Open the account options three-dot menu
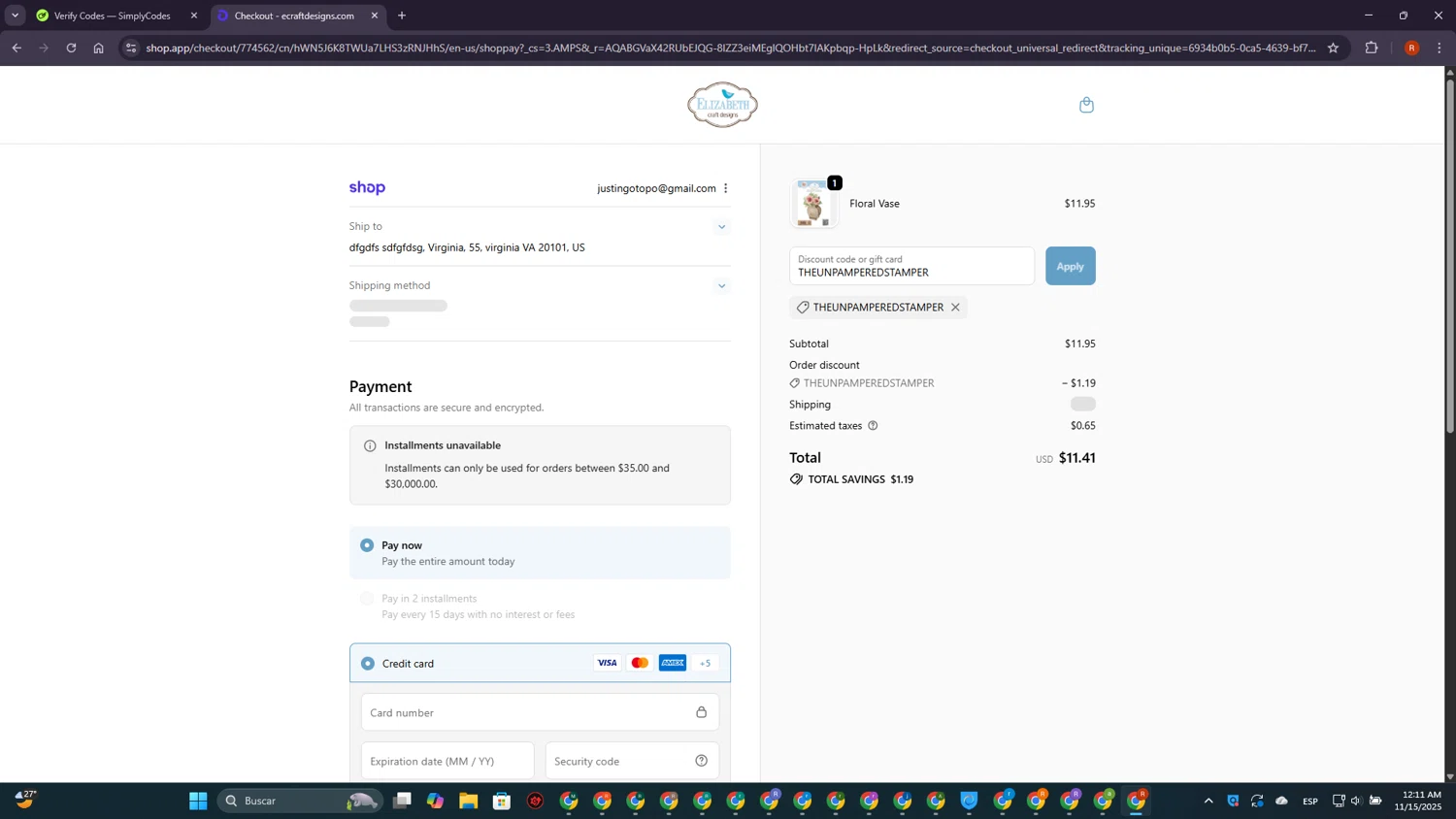 coord(725,188)
